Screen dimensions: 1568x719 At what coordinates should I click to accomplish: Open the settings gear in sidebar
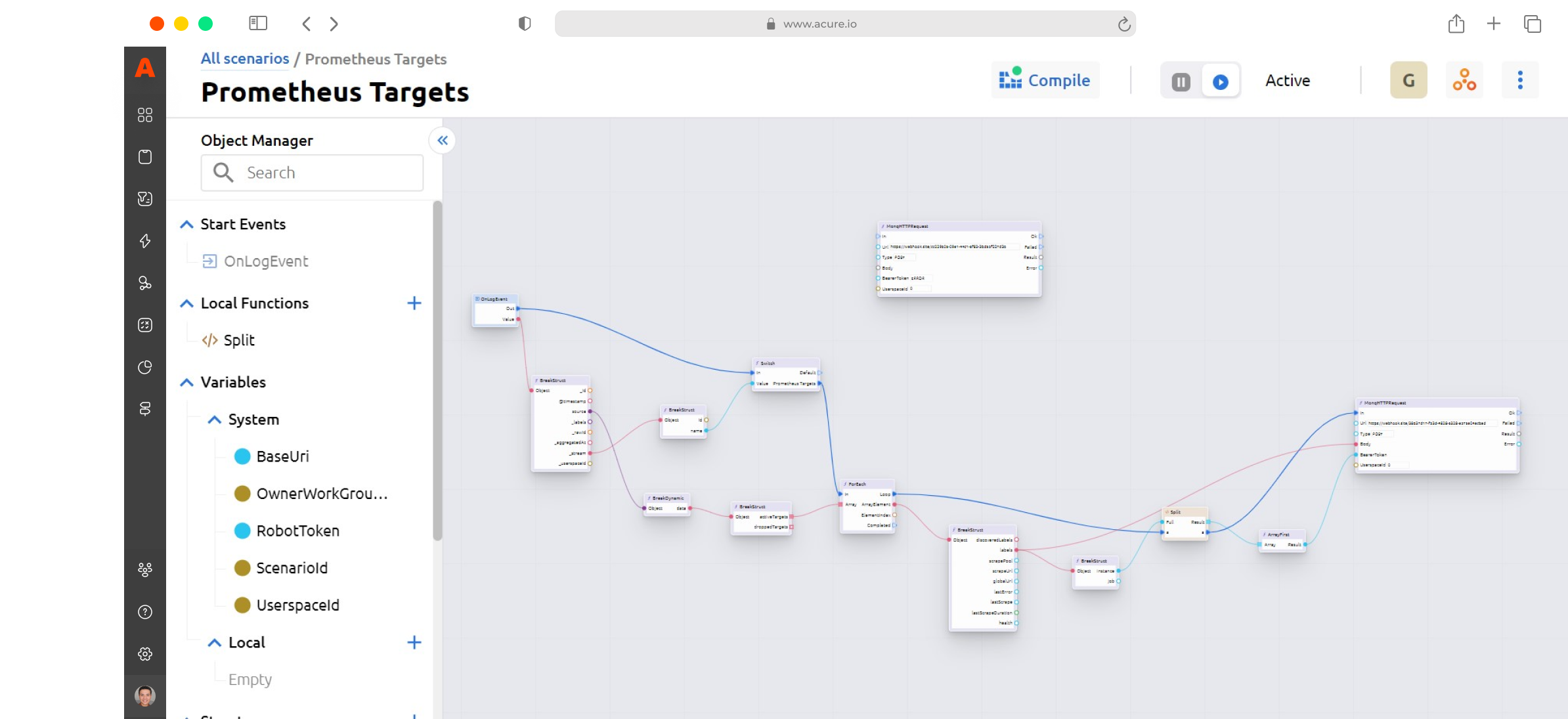(x=145, y=653)
